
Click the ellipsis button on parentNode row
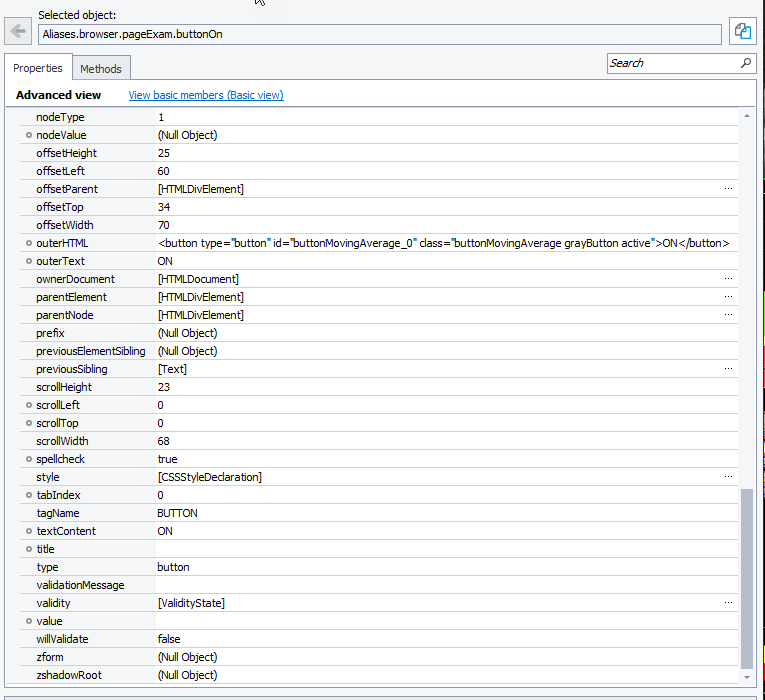[x=728, y=315]
